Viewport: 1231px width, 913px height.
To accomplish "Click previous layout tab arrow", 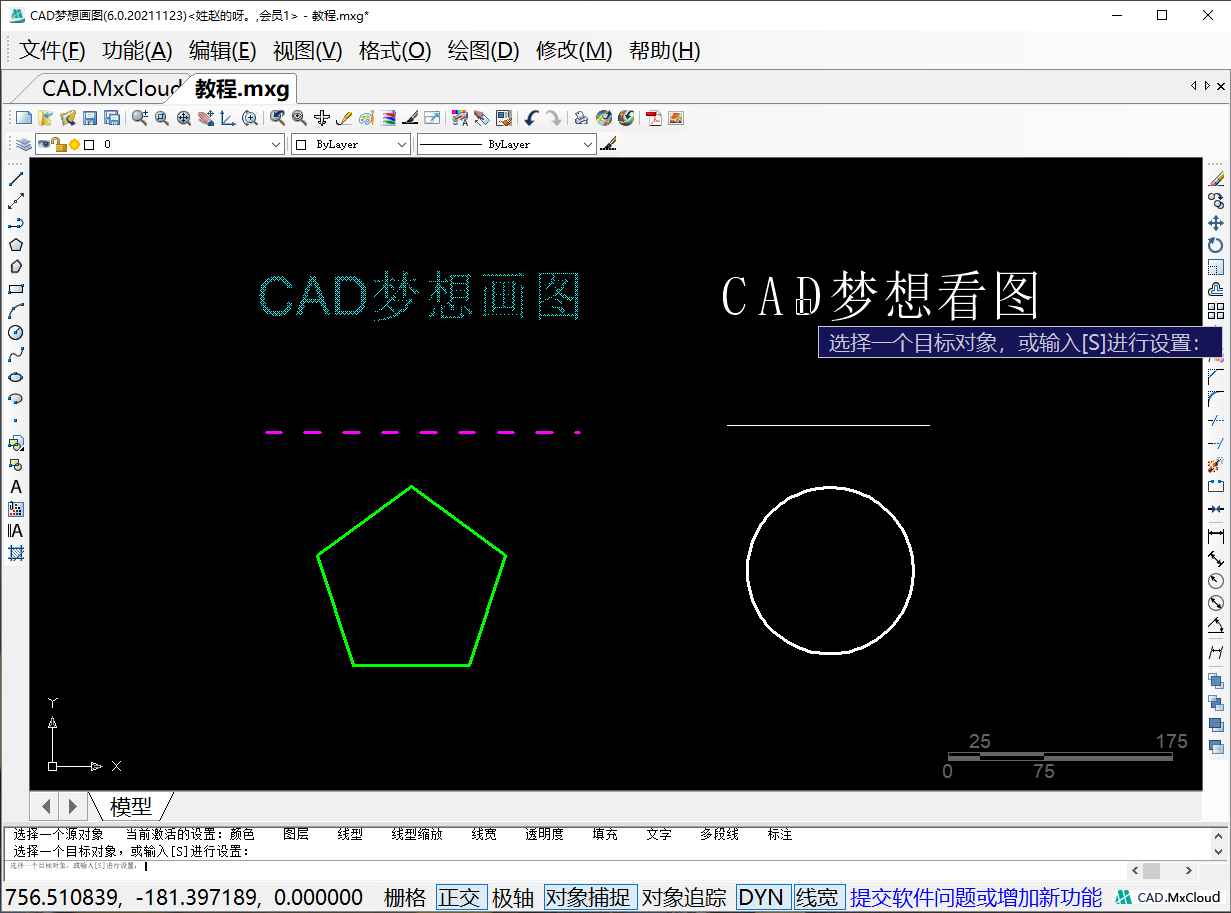I will (47, 805).
